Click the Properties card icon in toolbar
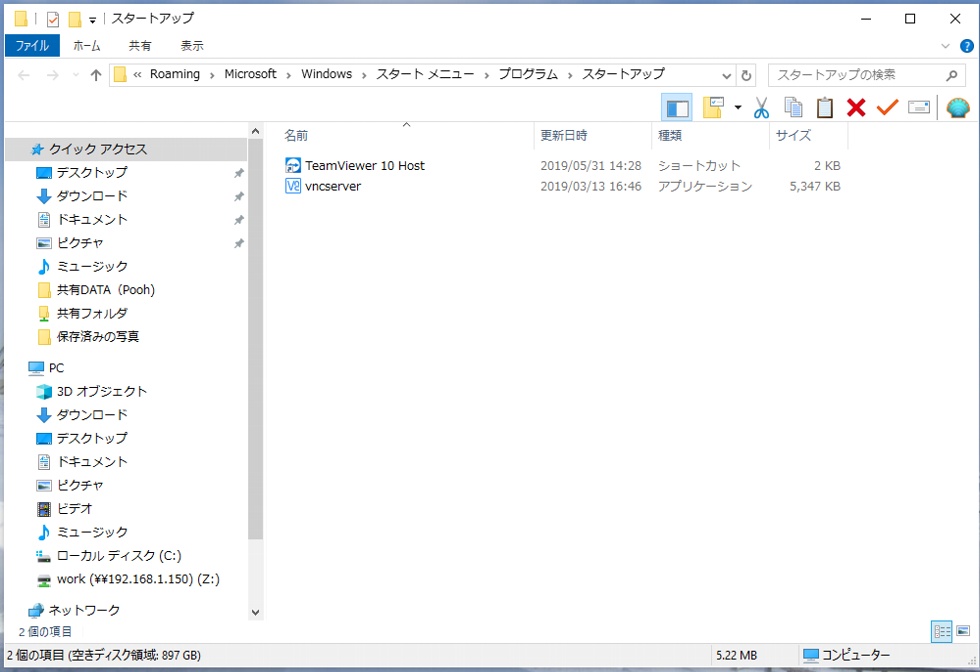 (x=919, y=107)
